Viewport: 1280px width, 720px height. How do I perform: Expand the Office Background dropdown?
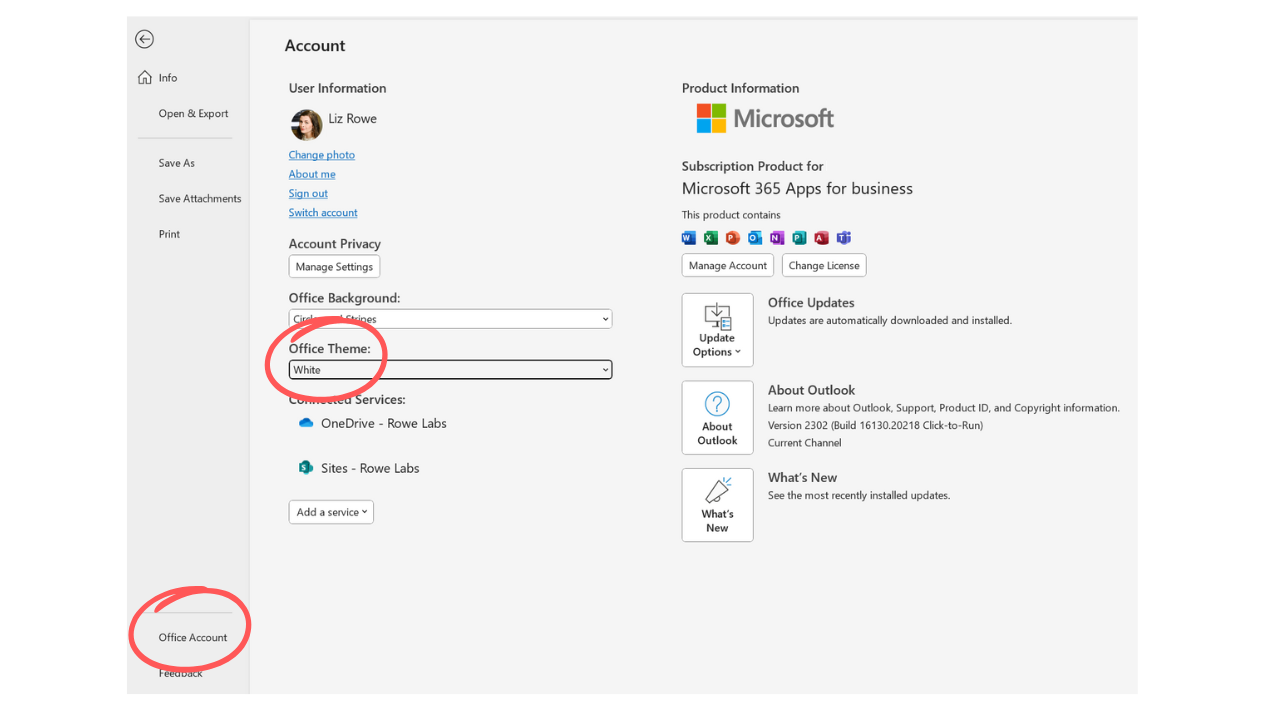click(x=450, y=319)
